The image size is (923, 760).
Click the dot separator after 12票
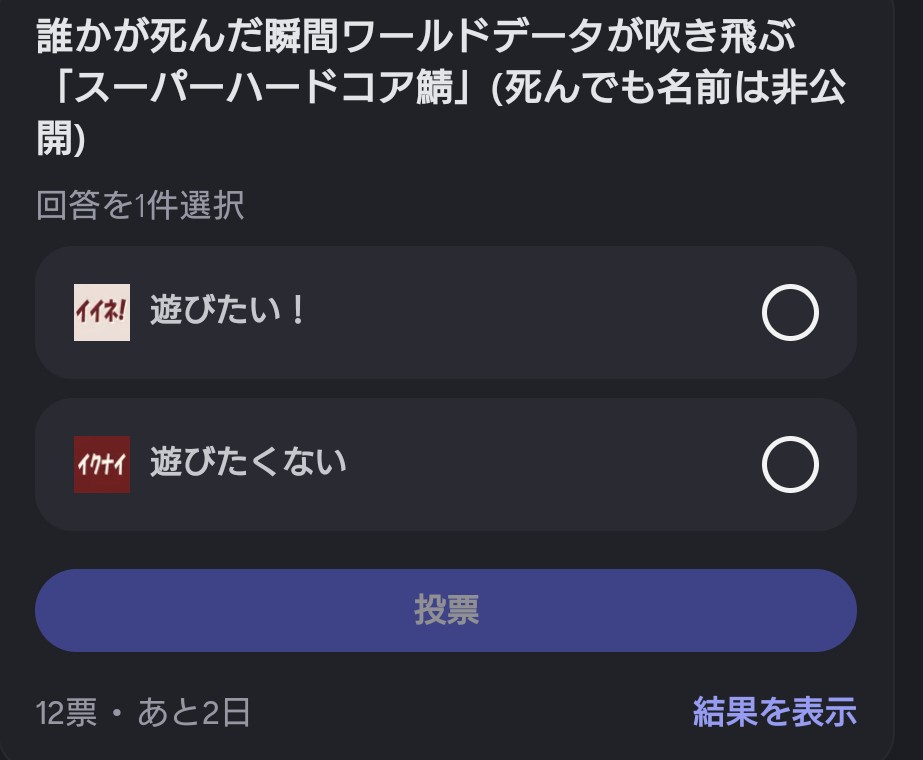click(117, 713)
